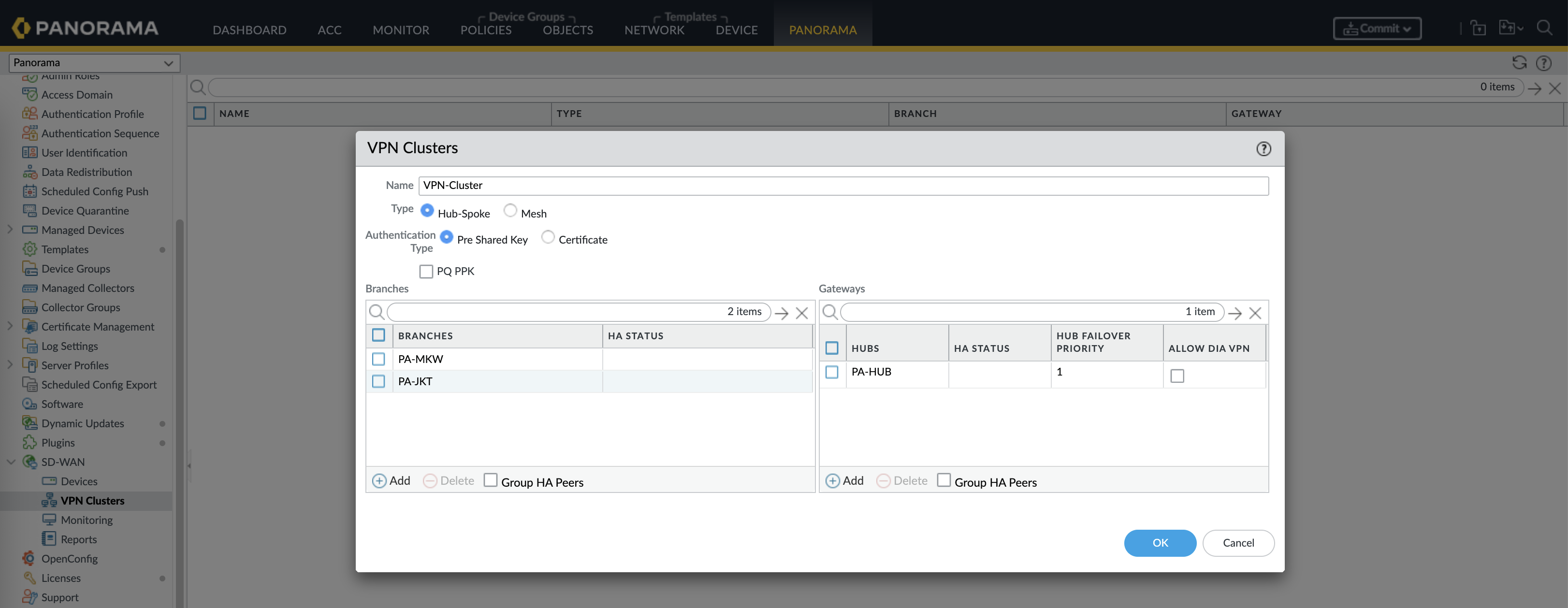Click the Branches search magnifier icon
The width and height of the screenshot is (1568, 608).
[376, 312]
